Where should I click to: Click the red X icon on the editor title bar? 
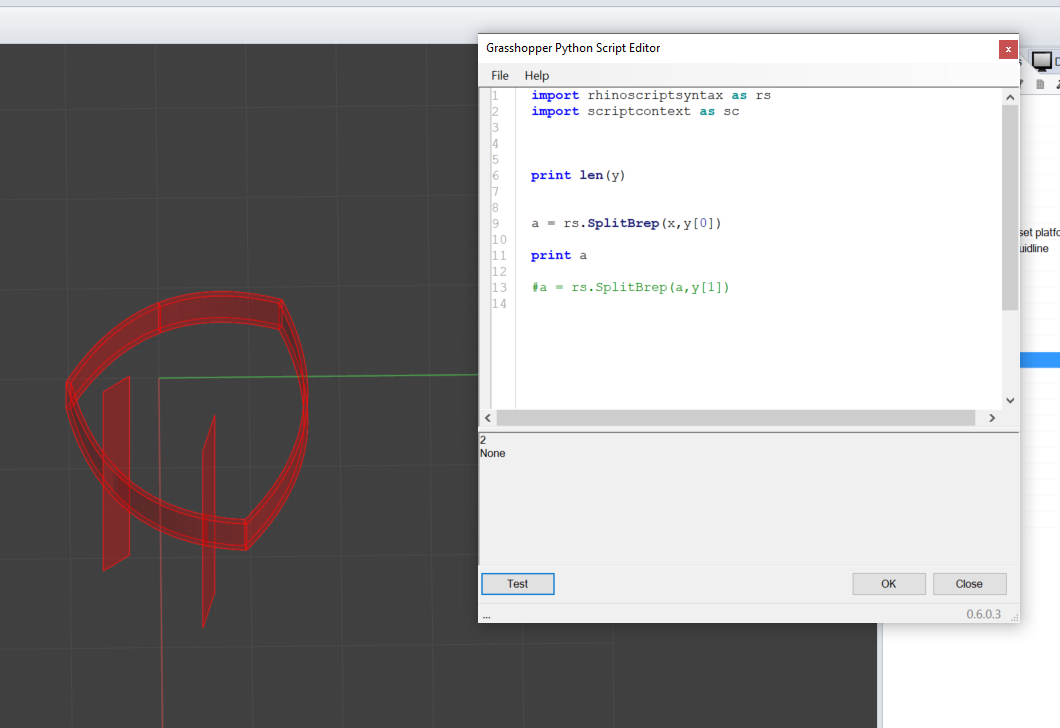1008,48
